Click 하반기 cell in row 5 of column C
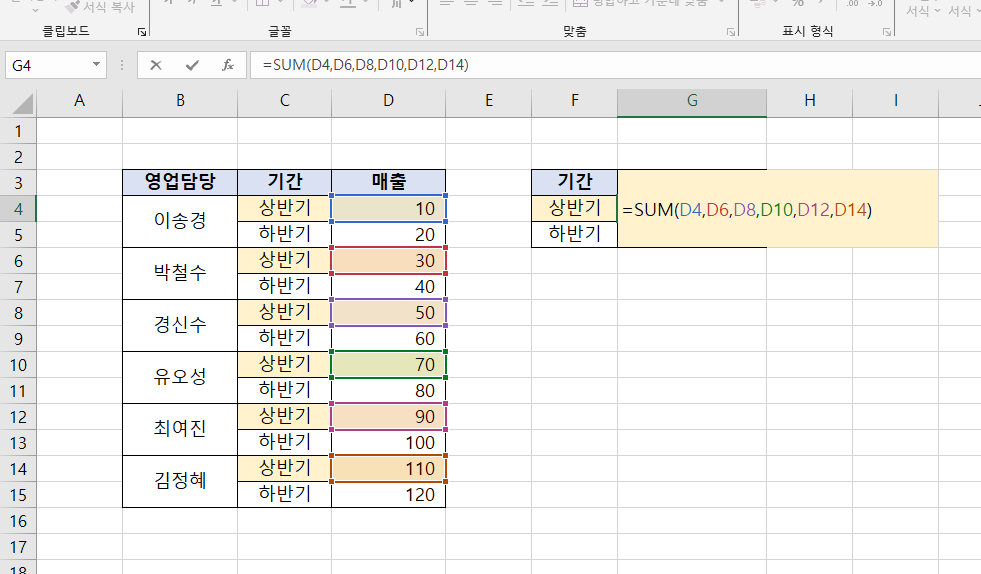Viewport: 981px width, 574px height. [285, 234]
